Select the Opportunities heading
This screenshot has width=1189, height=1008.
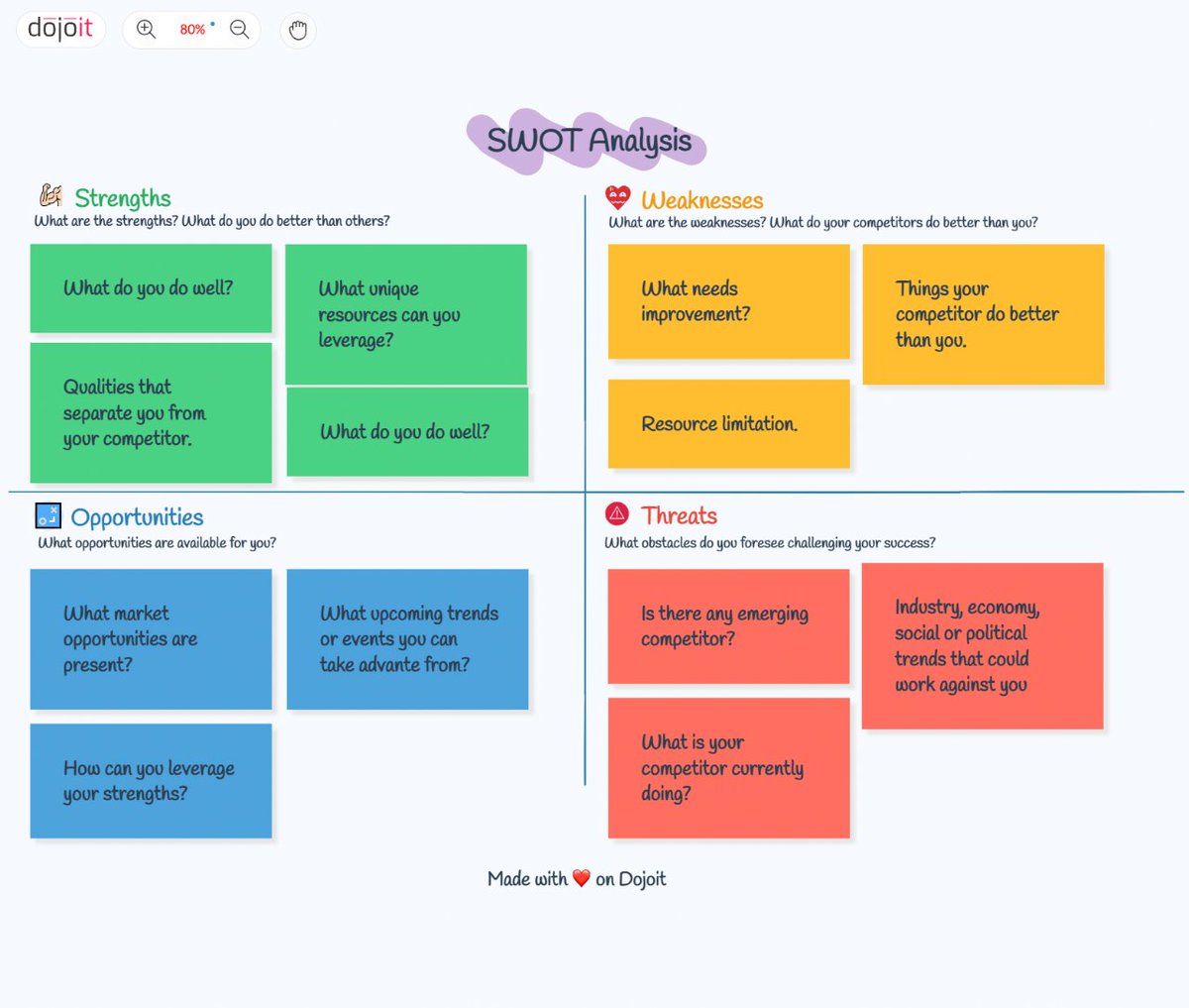(137, 517)
